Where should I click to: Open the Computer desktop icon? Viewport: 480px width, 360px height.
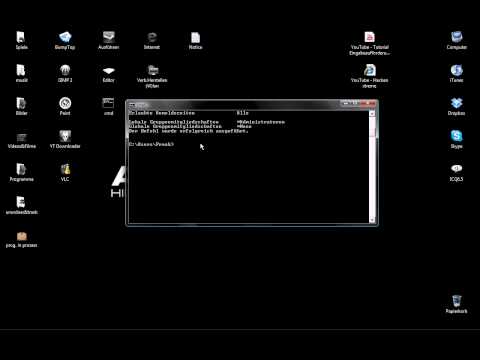[x=457, y=40]
